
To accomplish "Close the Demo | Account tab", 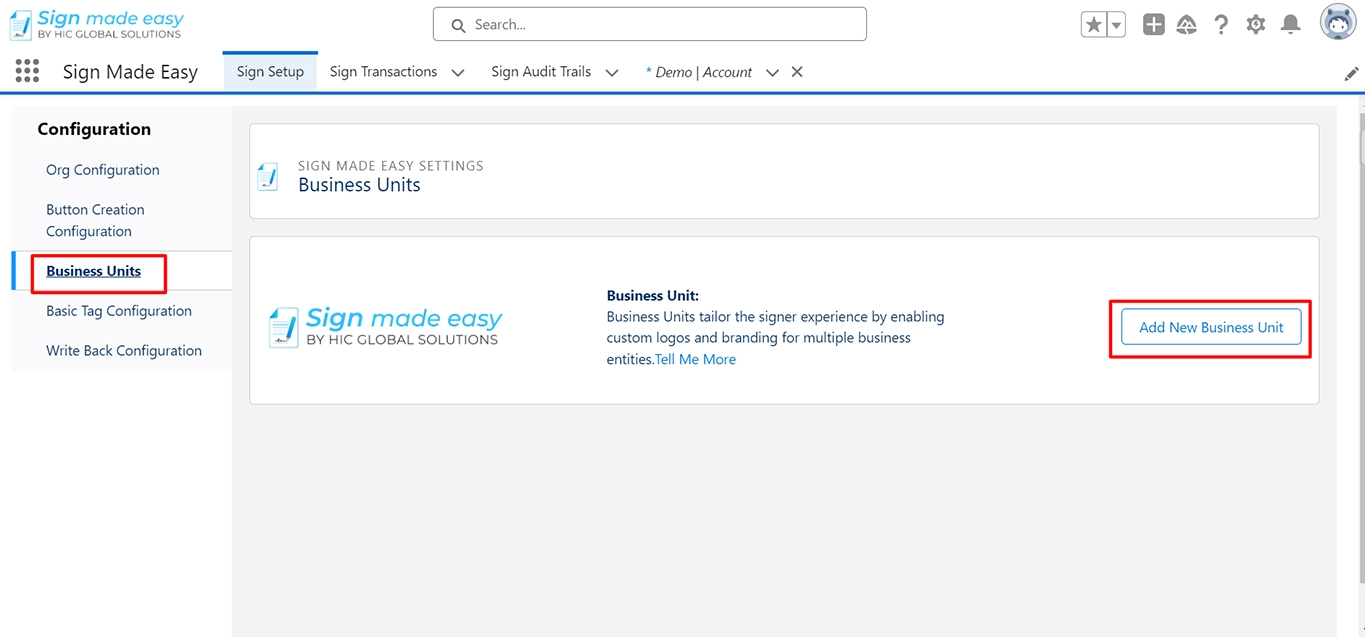I will pos(797,72).
